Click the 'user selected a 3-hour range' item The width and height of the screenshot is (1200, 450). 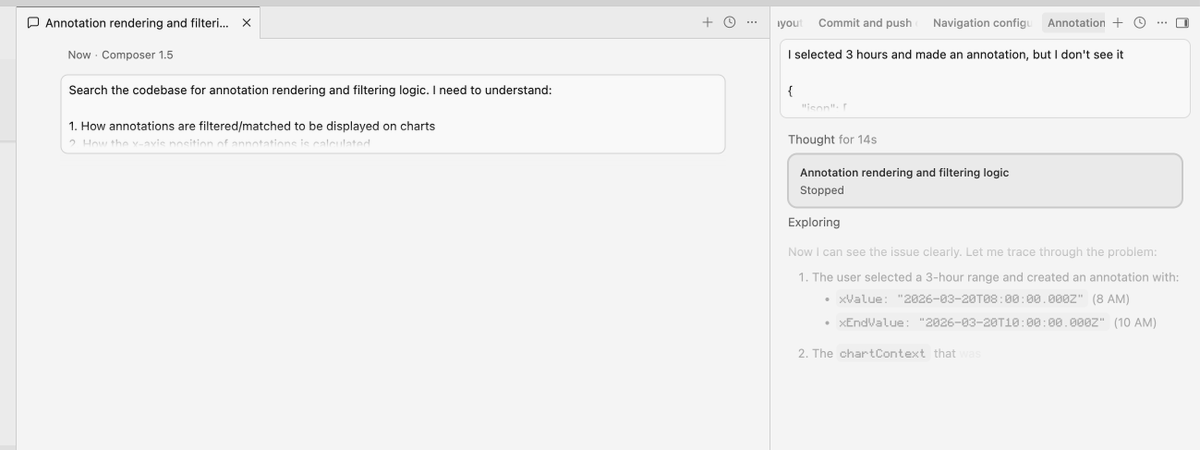click(995, 277)
